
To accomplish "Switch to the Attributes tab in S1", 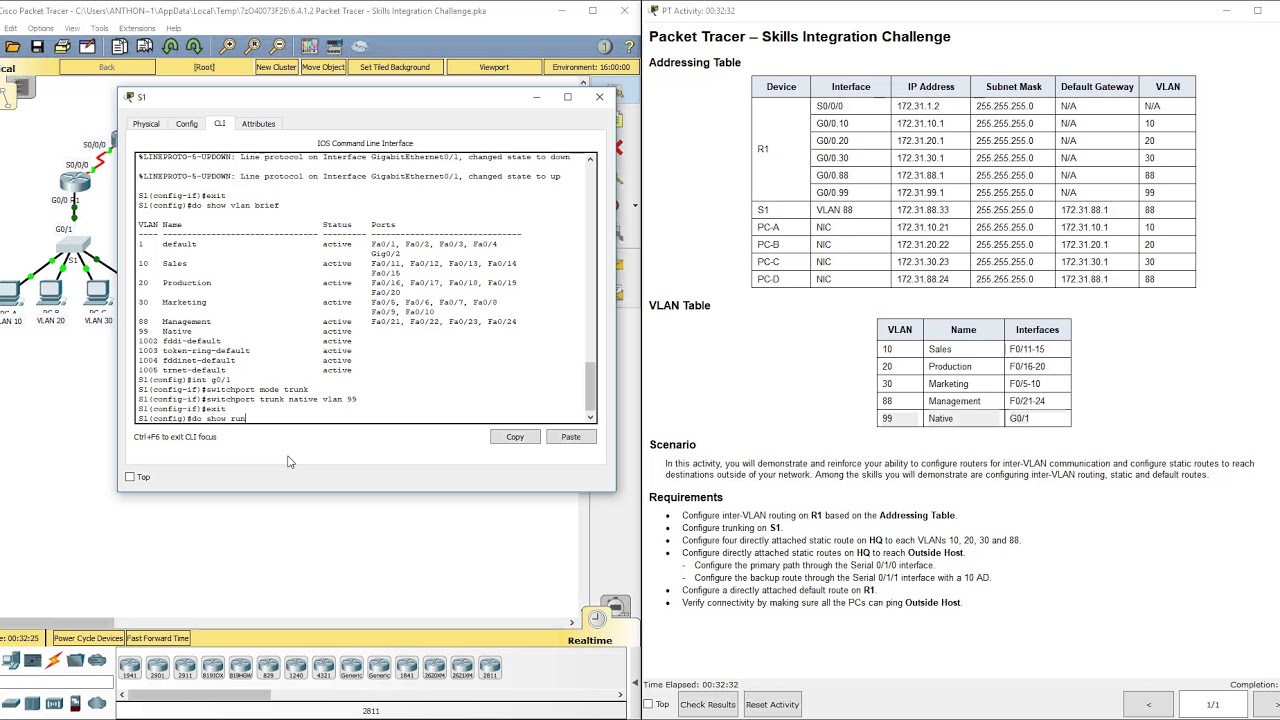I will (258, 124).
